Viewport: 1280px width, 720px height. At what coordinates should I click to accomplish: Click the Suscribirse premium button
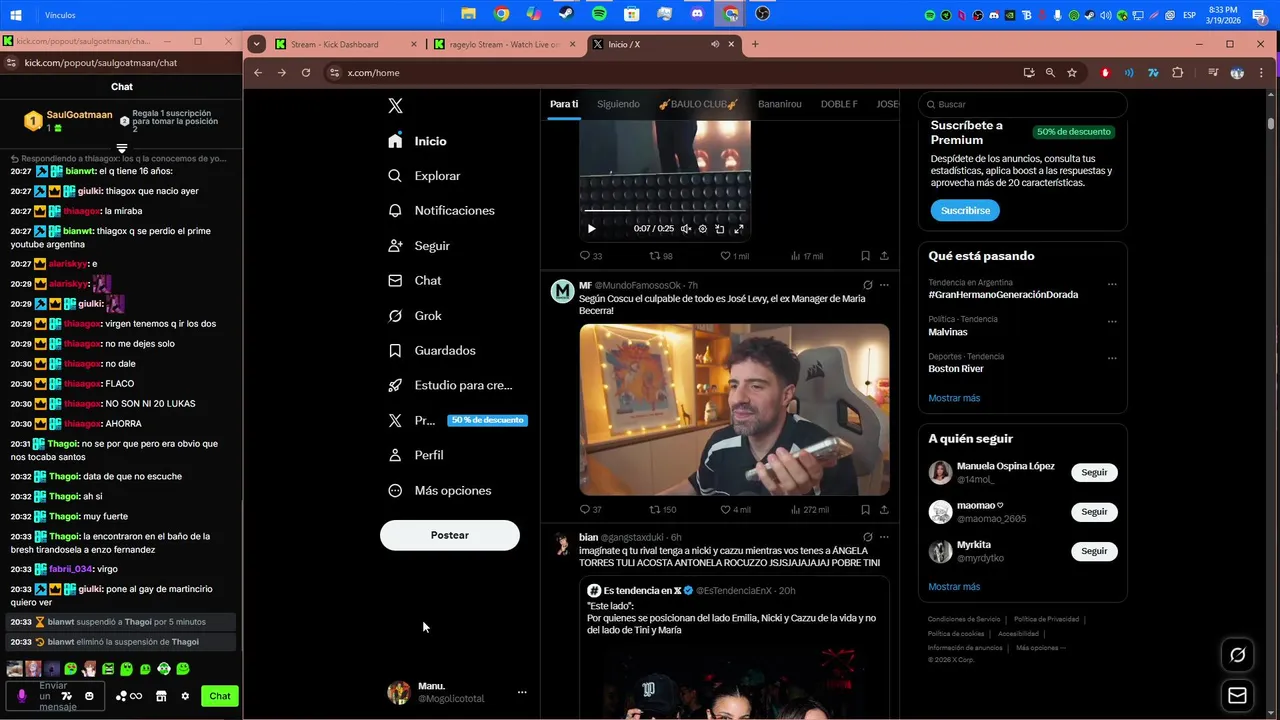pyautogui.click(x=965, y=211)
